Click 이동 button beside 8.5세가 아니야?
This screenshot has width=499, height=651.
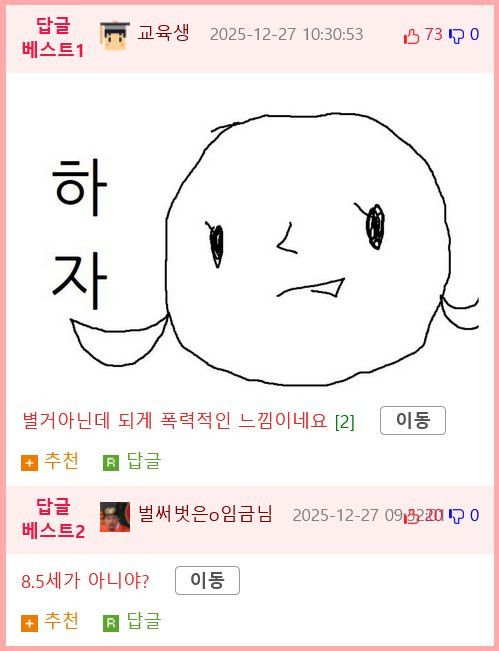point(207,580)
